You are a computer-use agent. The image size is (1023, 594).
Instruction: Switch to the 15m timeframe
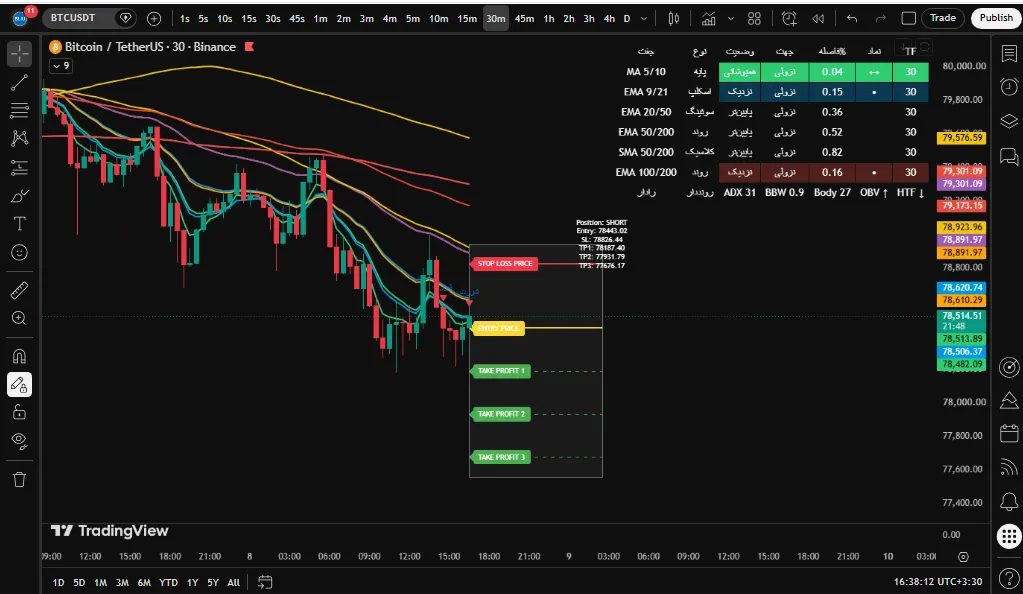click(467, 18)
